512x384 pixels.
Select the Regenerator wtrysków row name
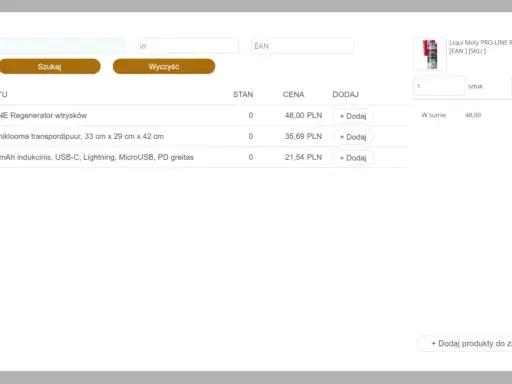tap(43, 115)
